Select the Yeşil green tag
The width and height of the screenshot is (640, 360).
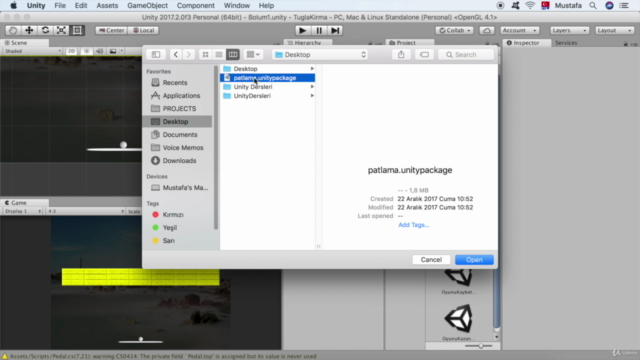click(178, 228)
